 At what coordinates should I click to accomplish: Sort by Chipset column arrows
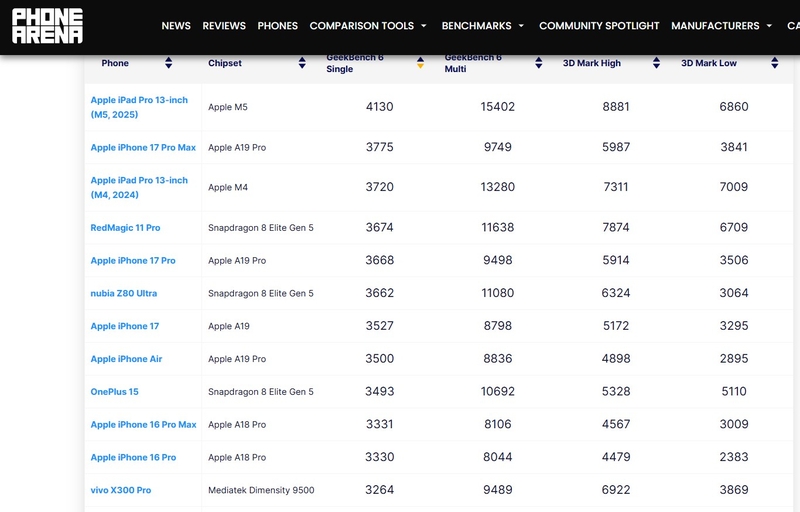tap(302, 63)
